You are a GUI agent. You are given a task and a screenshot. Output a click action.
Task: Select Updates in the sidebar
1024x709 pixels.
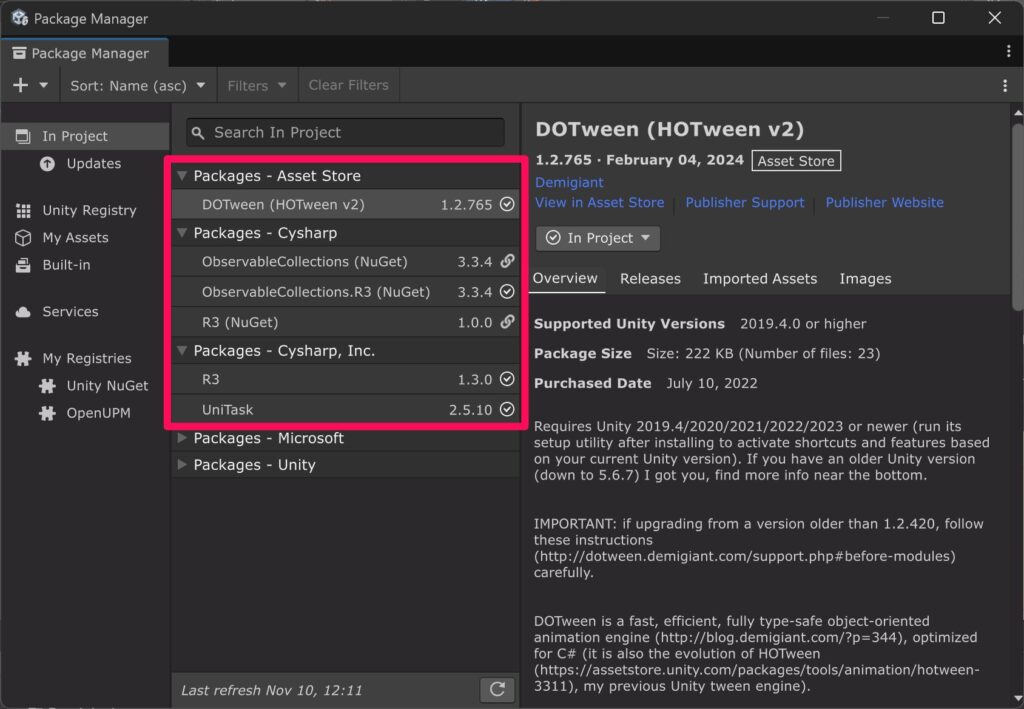[93, 163]
